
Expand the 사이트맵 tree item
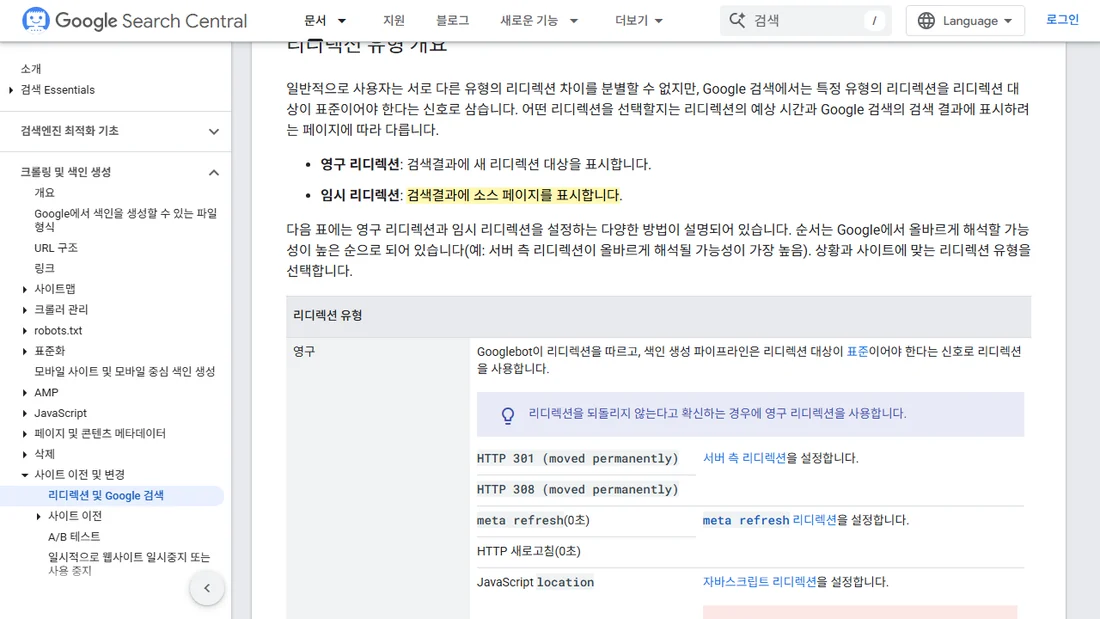[x=25, y=289]
